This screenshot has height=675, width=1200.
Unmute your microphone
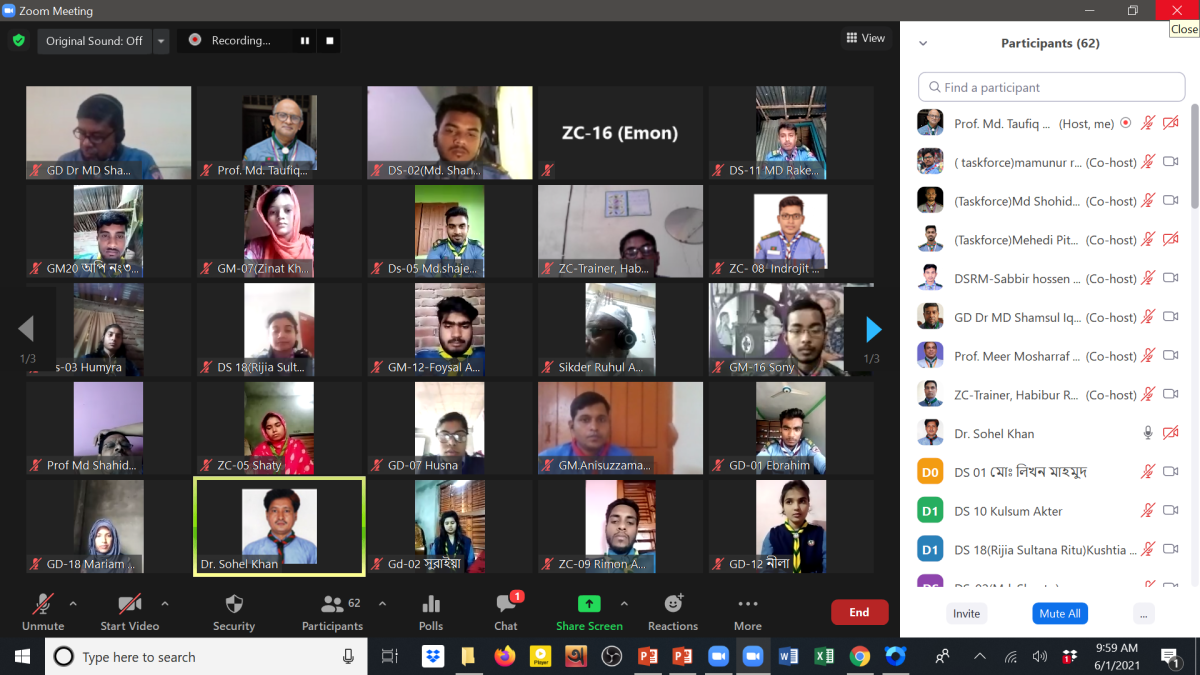[42, 611]
